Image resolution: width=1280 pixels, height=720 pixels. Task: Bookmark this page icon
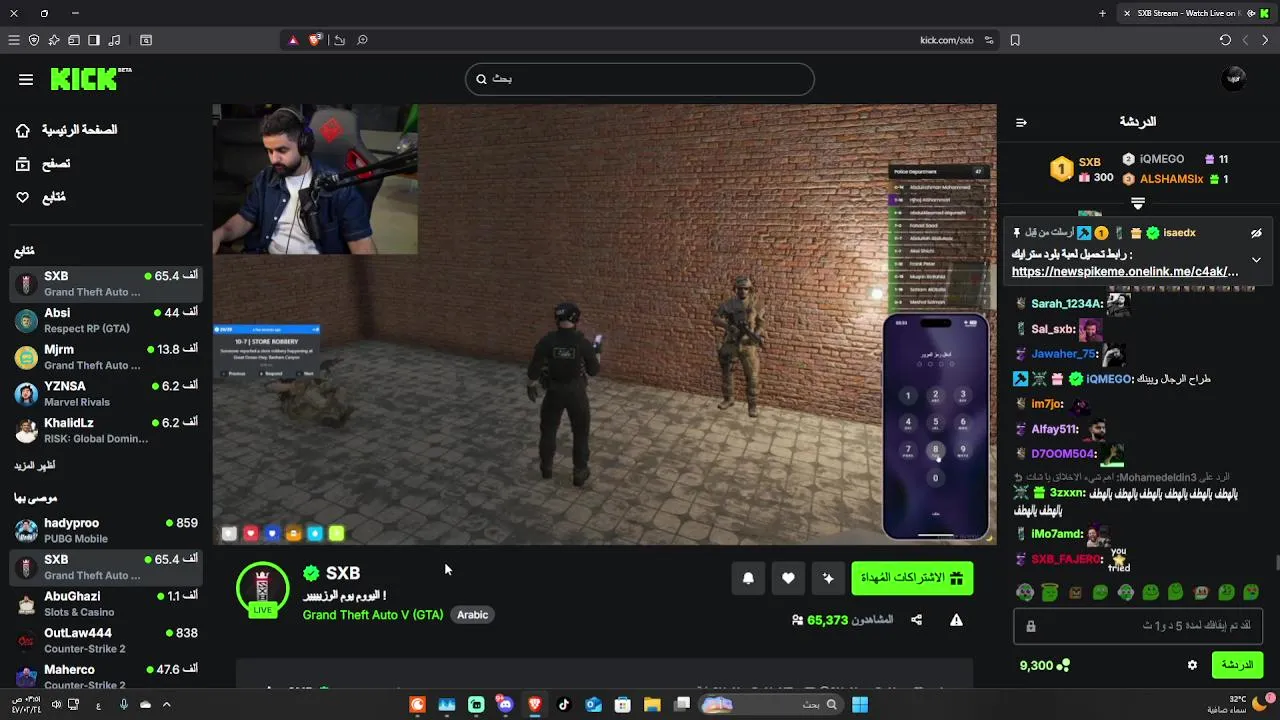(x=1015, y=40)
